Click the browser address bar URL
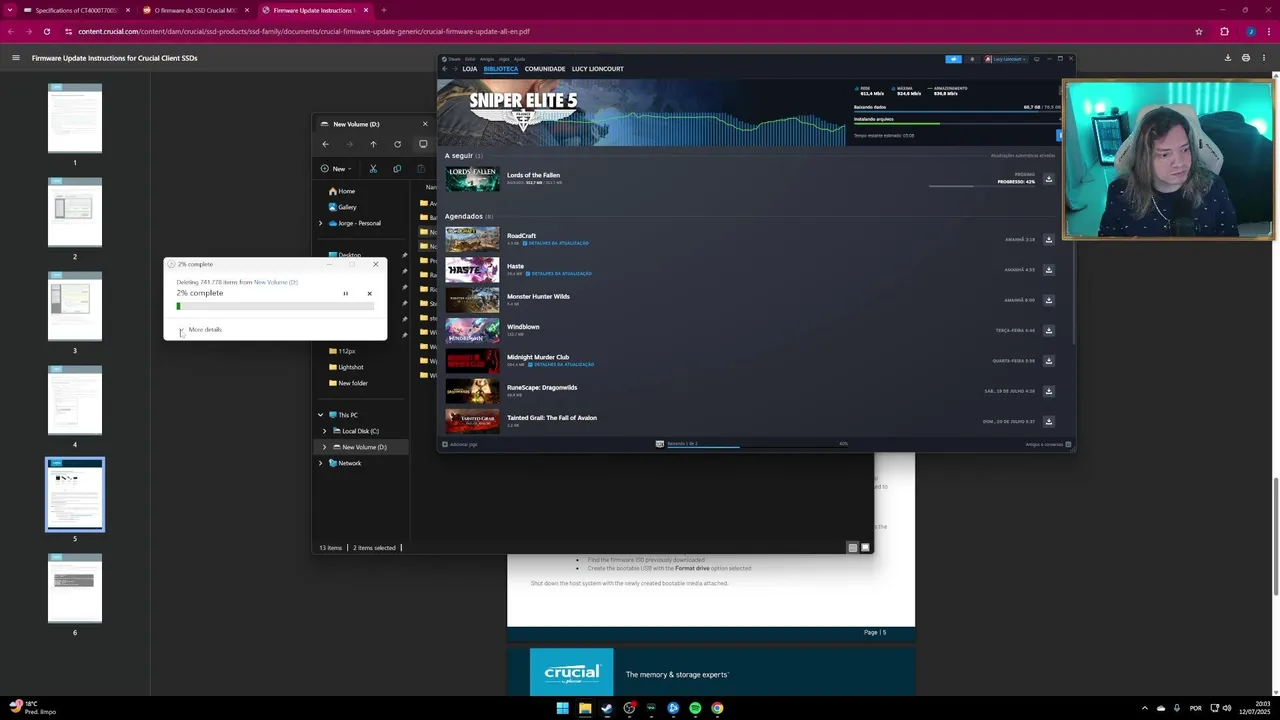This screenshot has width=1280, height=720. [x=303, y=31]
